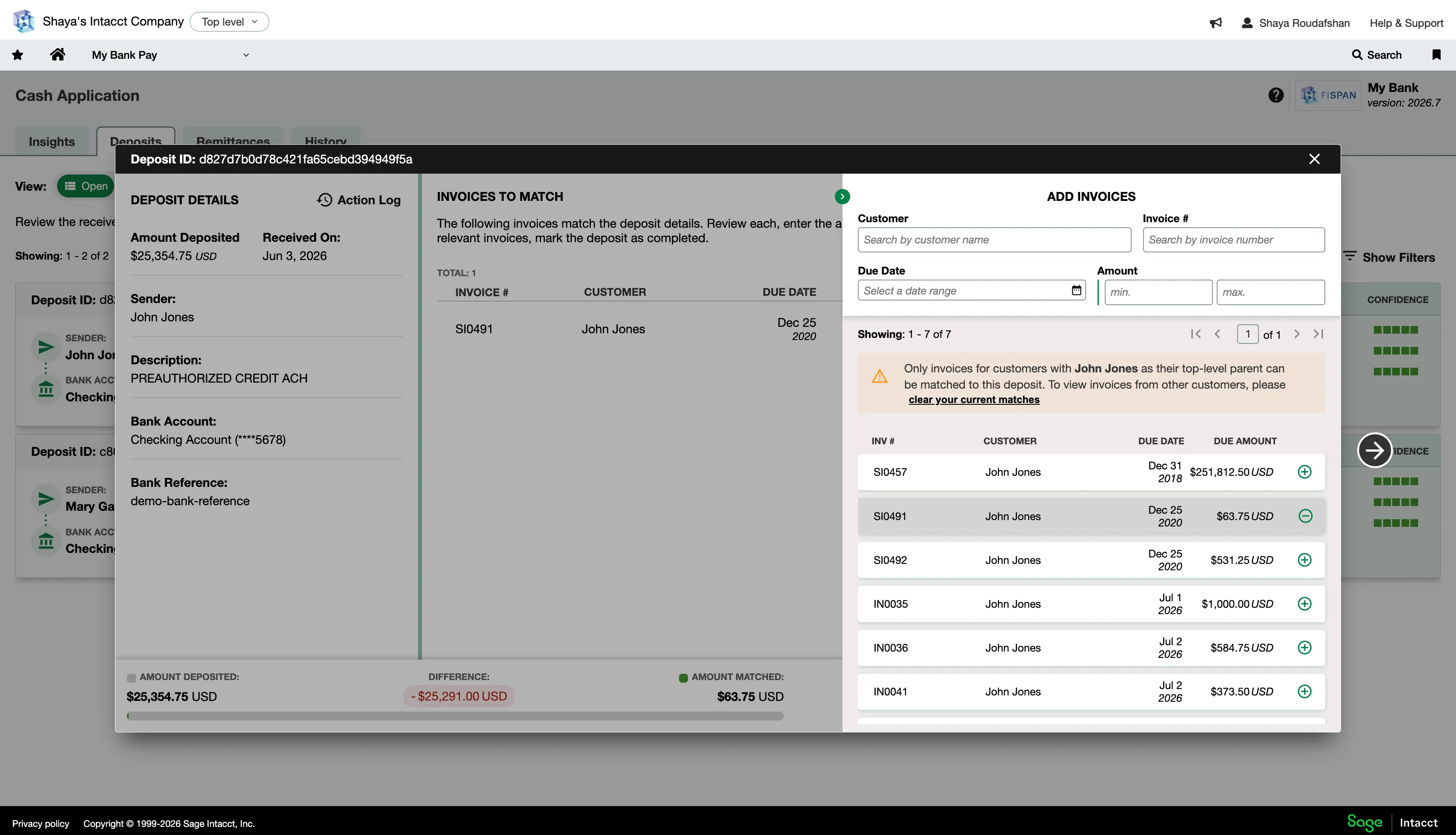Image resolution: width=1456 pixels, height=835 pixels.
Task: Open the Privacy policy link
Action: (x=41, y=824)
